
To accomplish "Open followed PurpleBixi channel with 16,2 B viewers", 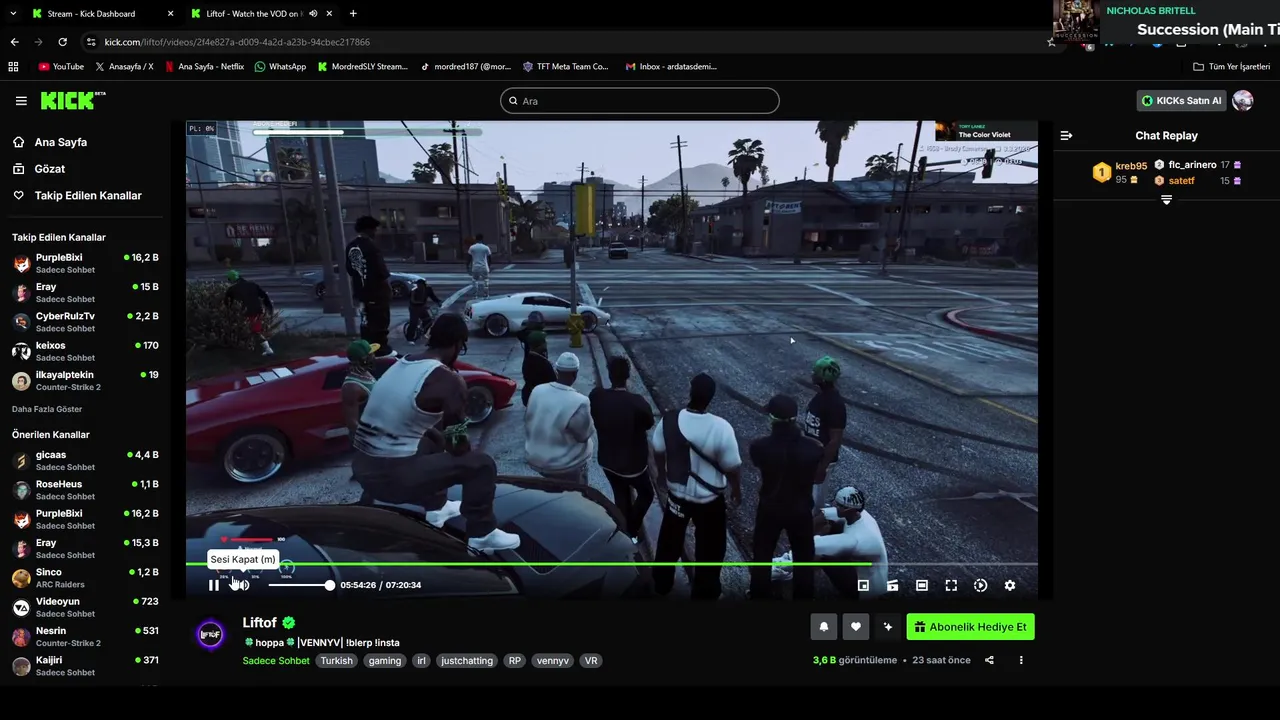I will [85, 263].
